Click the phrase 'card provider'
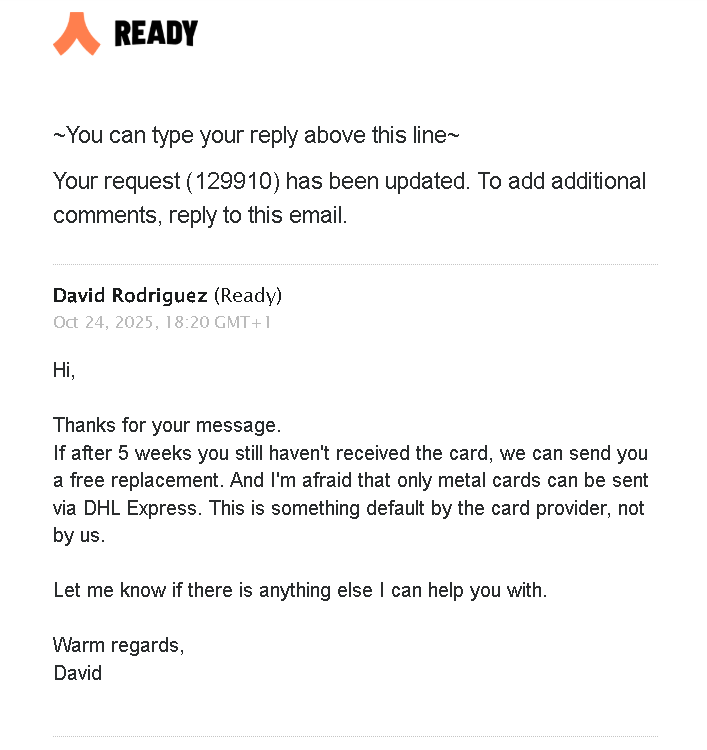 [520, 507]
